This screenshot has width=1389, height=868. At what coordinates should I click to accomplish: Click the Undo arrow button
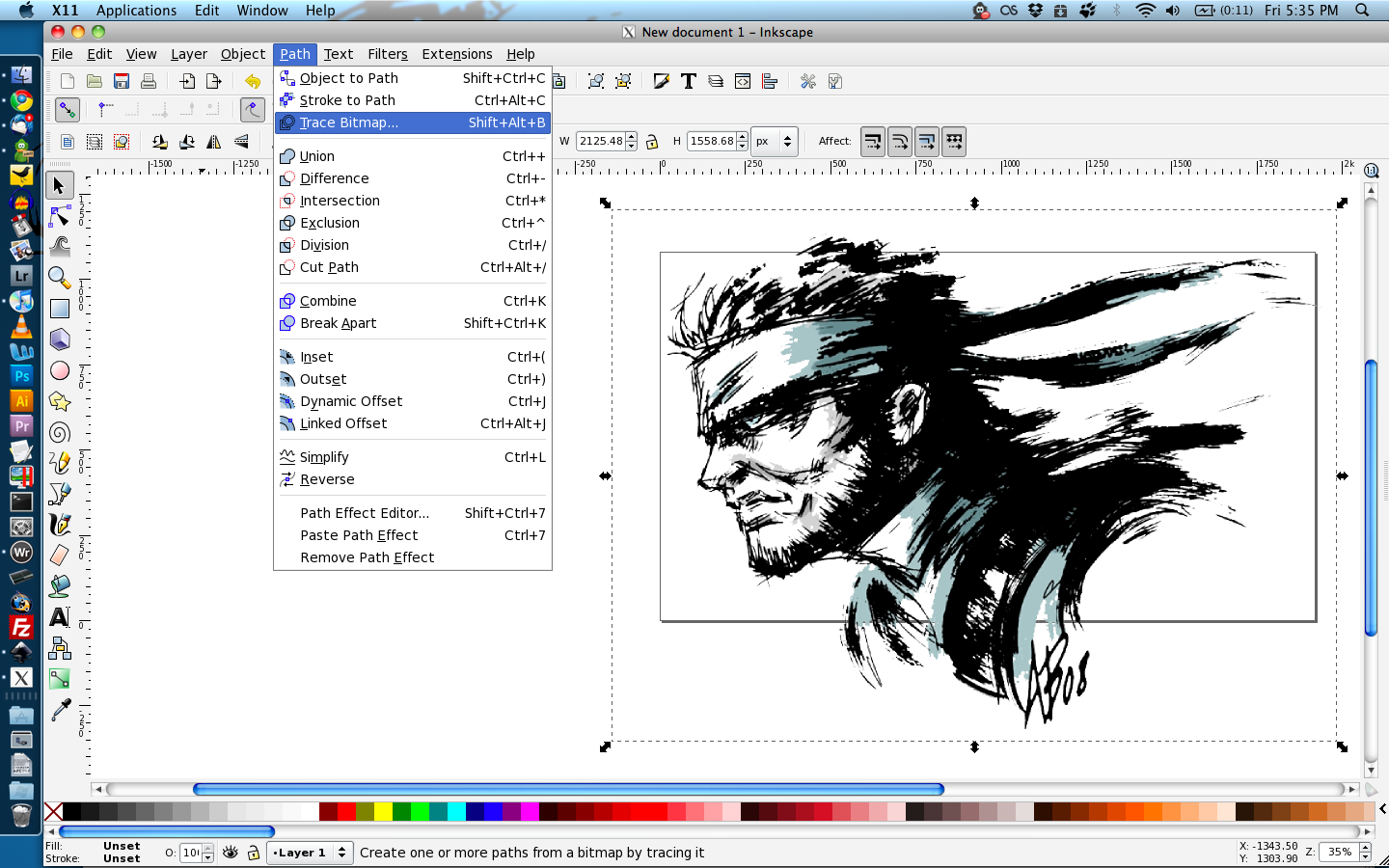pos(252,81)
